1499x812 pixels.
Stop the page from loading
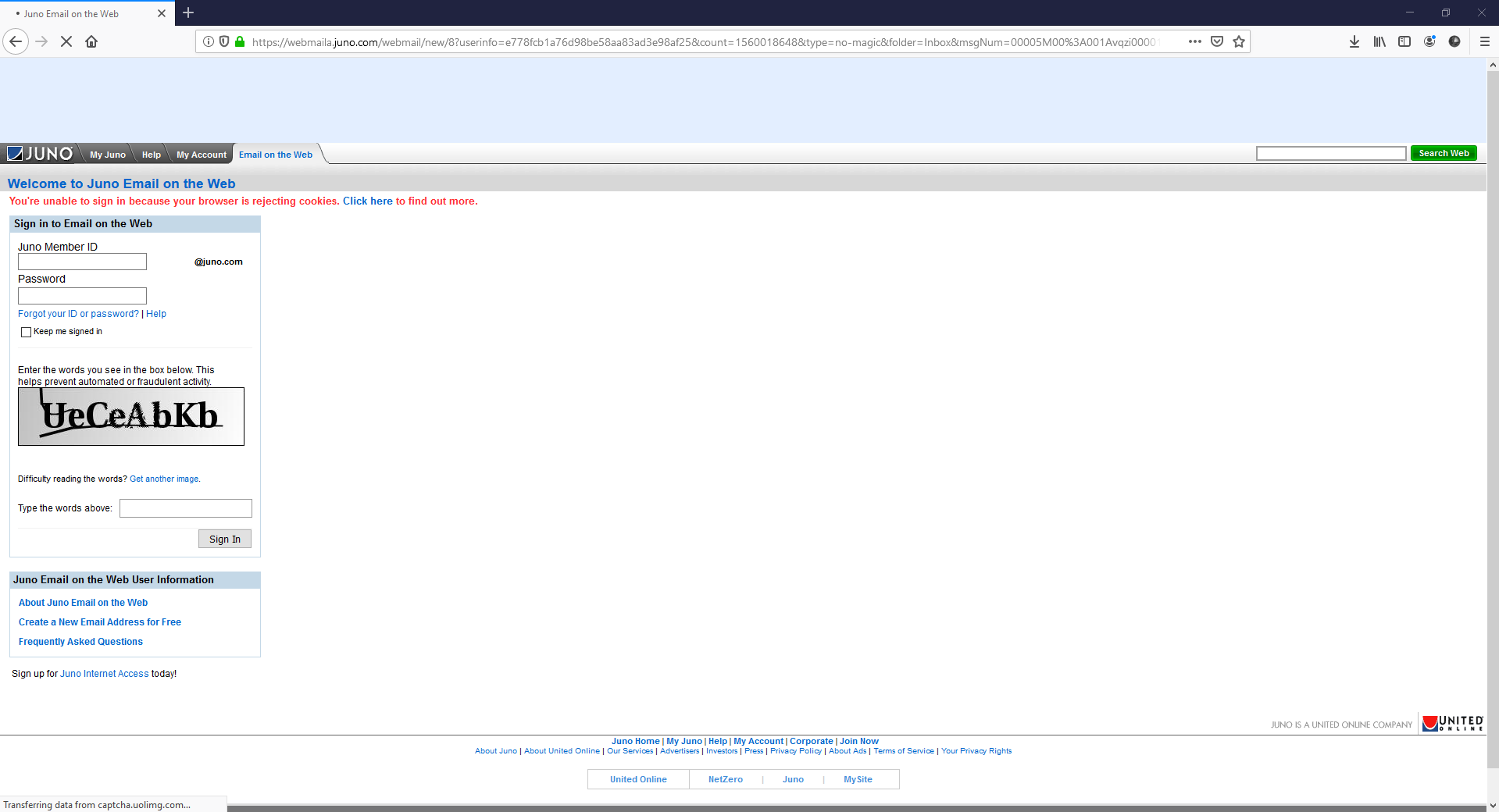tap(66, 41)
